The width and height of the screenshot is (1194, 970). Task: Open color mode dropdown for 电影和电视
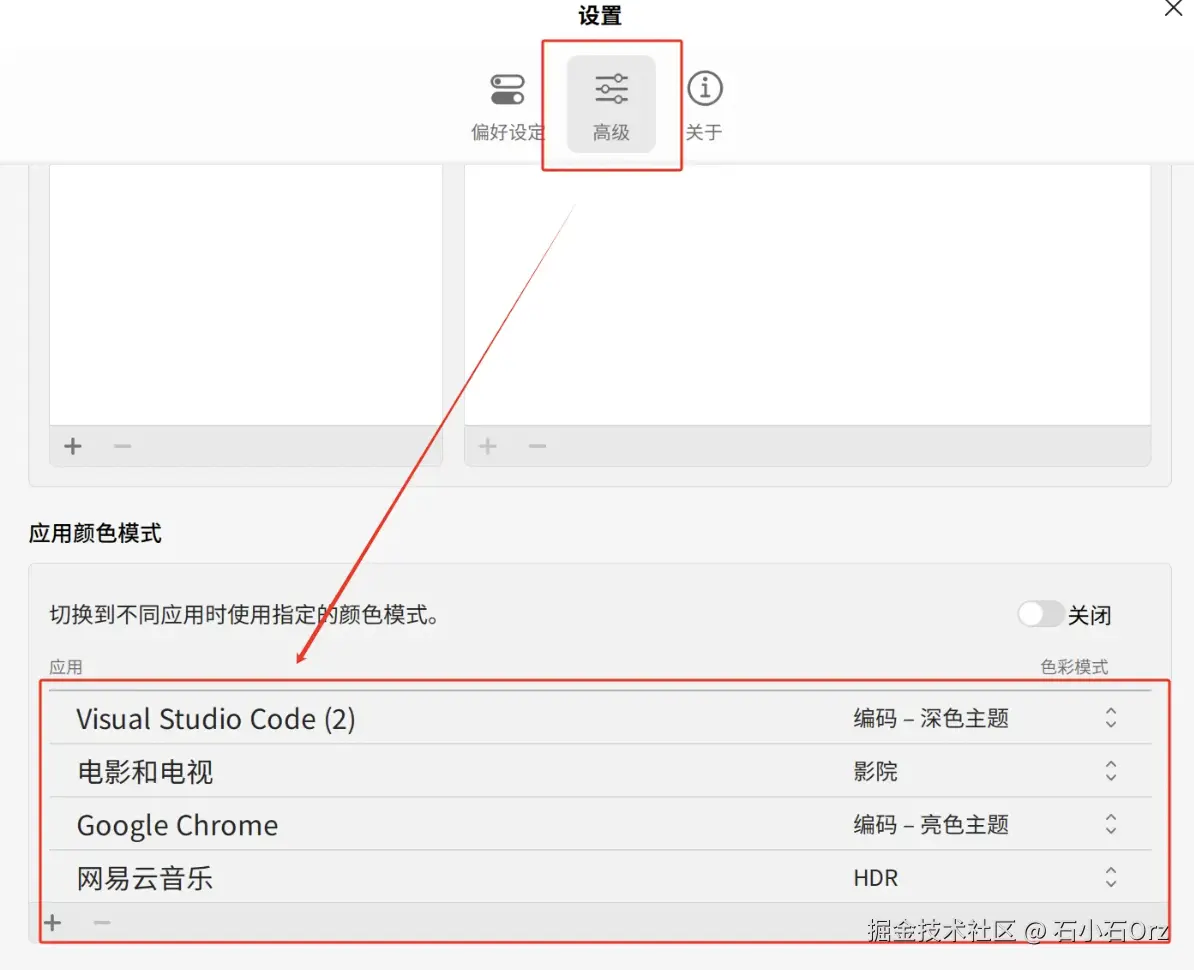click(x=1111, y=771)
